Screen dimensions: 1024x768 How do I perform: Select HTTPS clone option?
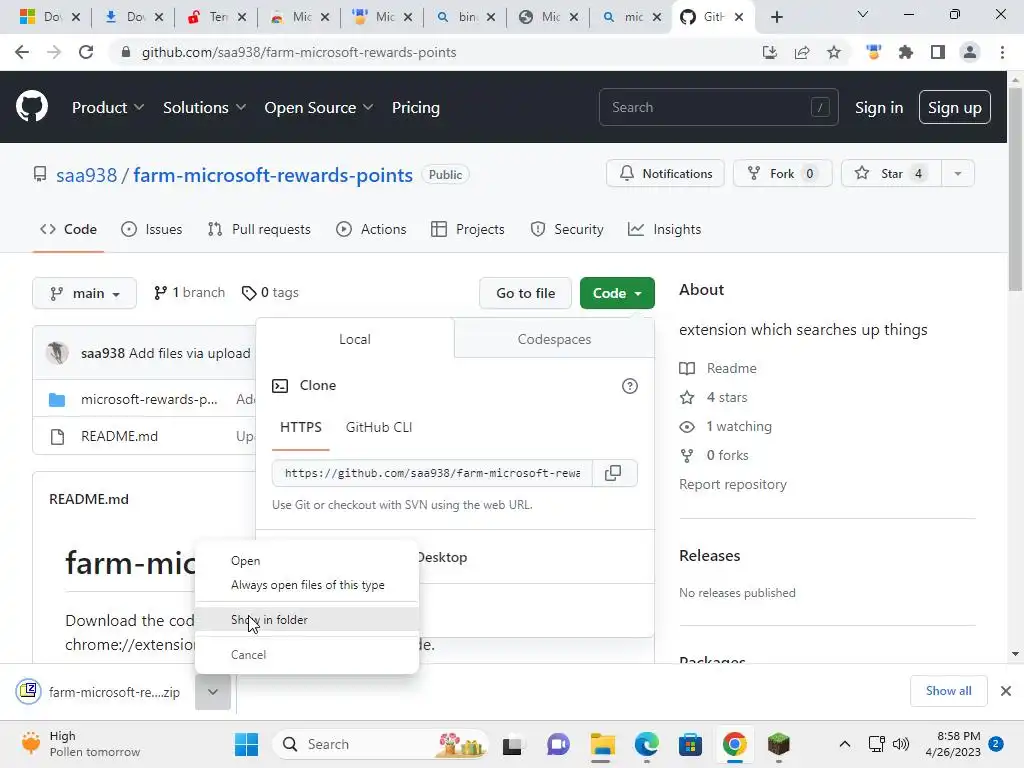coord(300,427)
